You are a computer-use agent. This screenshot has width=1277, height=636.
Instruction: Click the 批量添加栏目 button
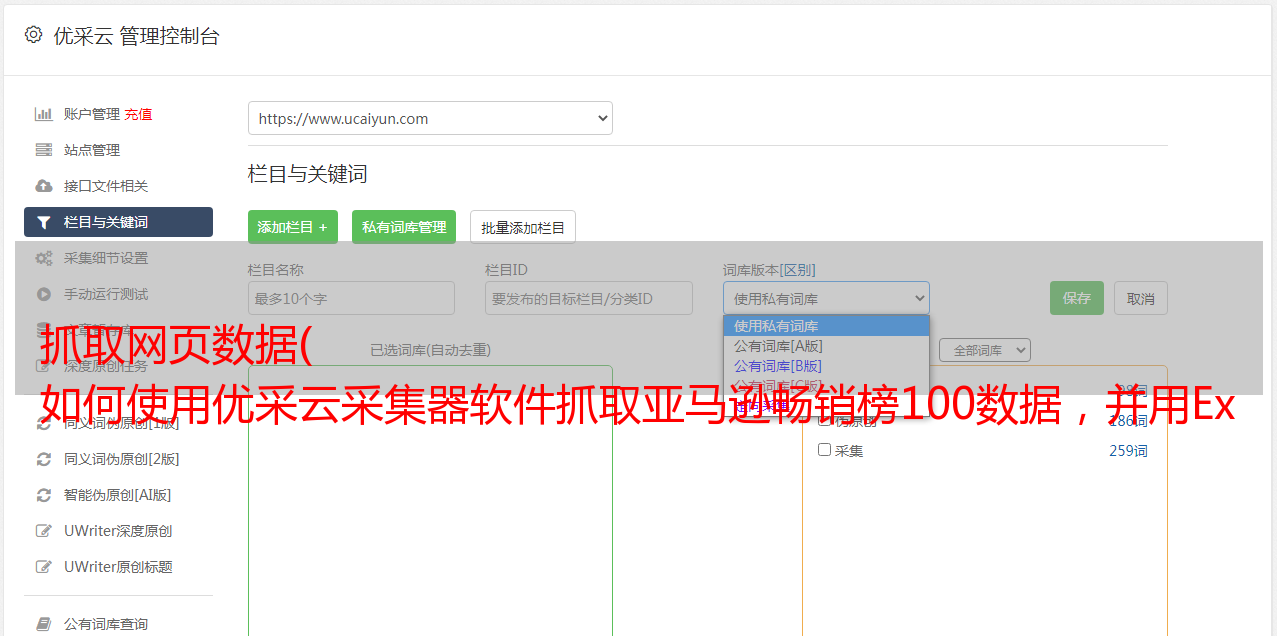coord(523,227)
